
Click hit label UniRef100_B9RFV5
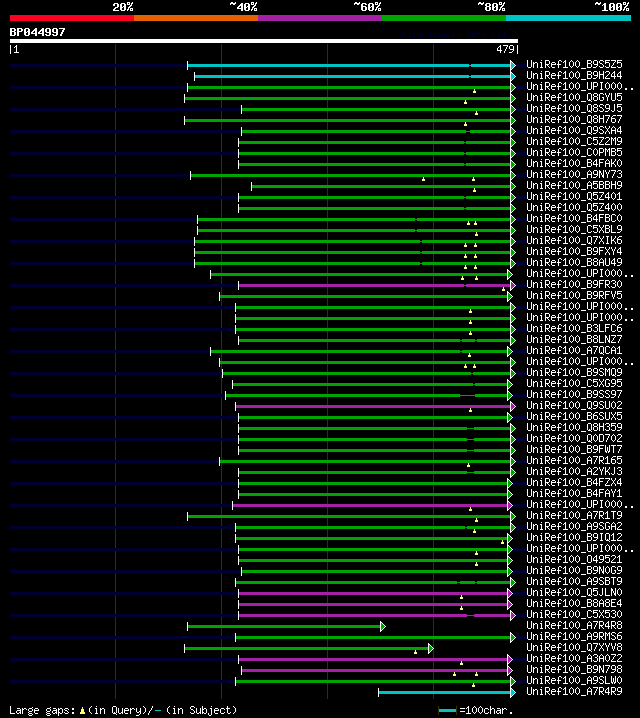[x=574, y=295]
